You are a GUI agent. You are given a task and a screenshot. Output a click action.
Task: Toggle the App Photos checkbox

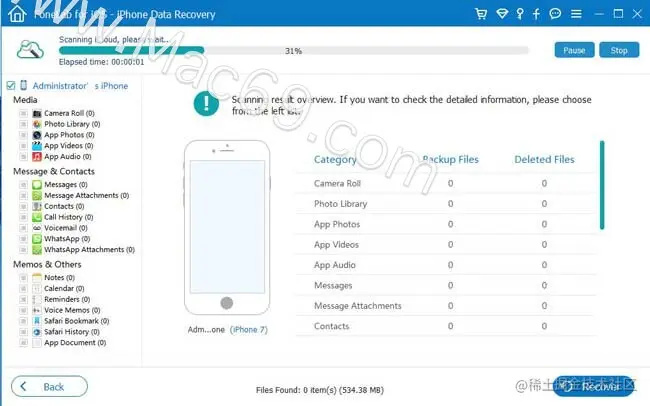23,135
